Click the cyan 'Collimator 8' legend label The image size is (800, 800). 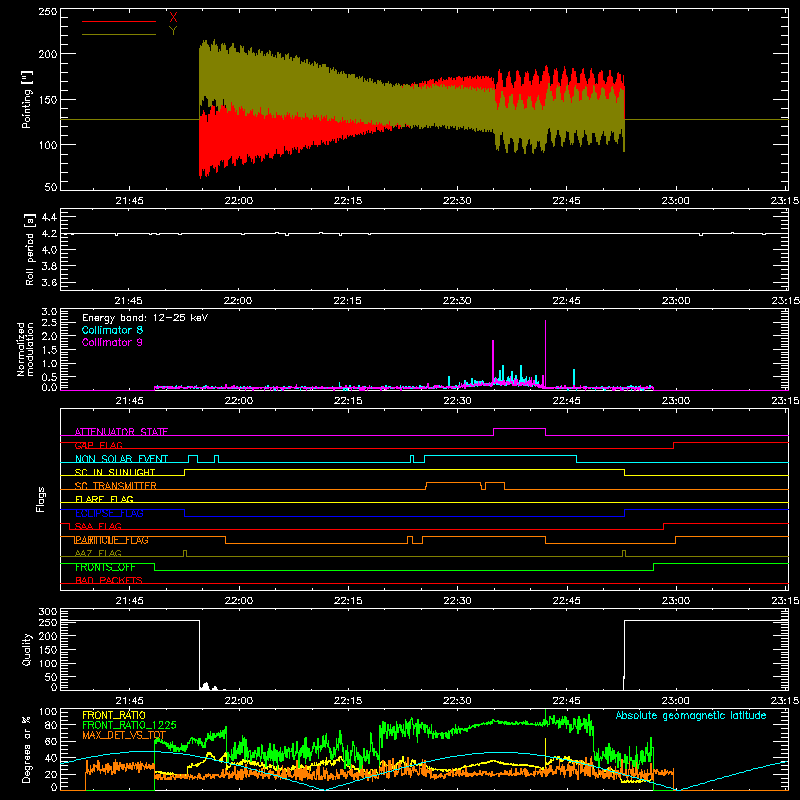tap(112, 330)
